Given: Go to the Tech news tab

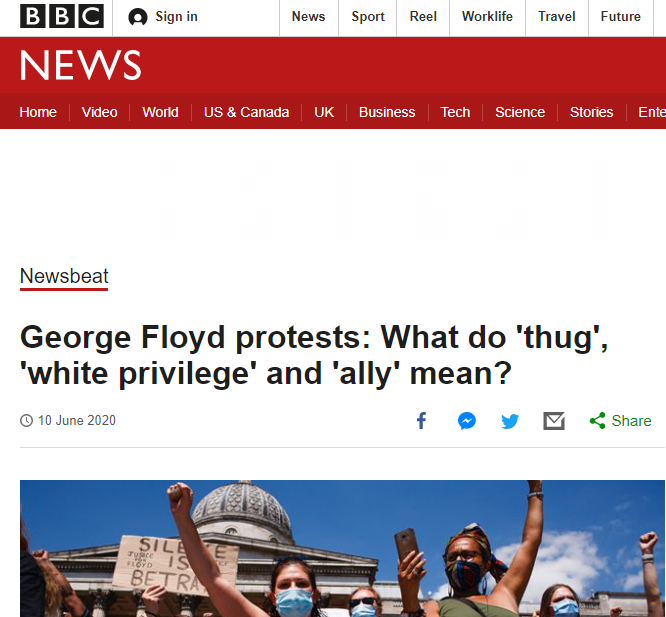Looking at the screenshot, I should tap(455, 112).
